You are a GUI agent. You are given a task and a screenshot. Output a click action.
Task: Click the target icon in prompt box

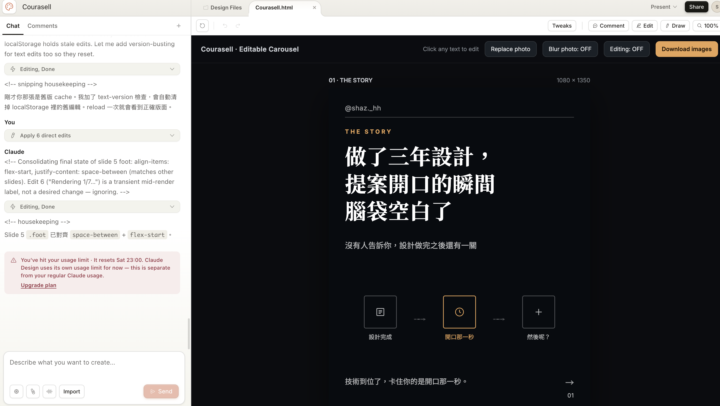tap(17, 391)
